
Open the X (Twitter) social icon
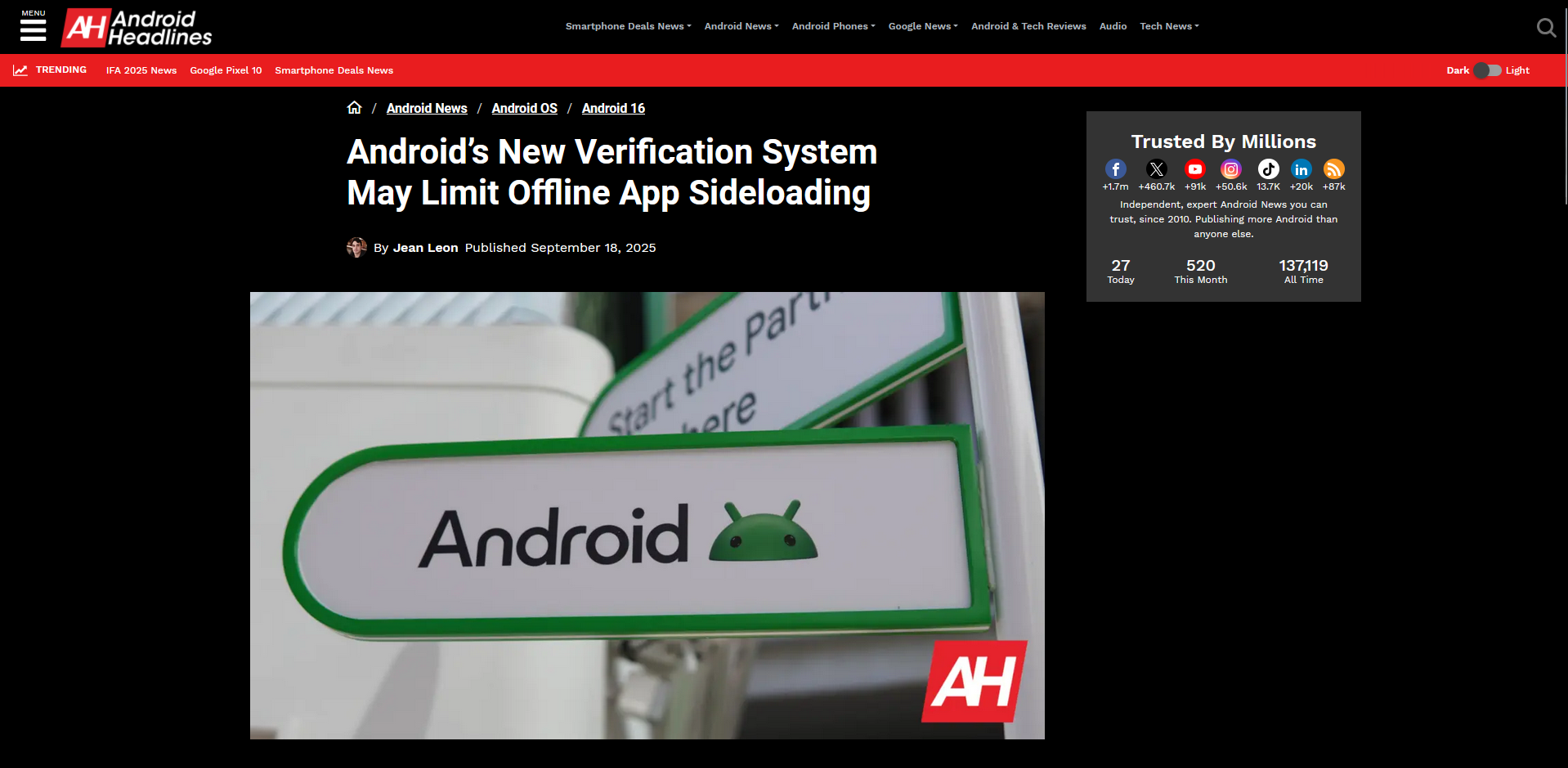1156,169
